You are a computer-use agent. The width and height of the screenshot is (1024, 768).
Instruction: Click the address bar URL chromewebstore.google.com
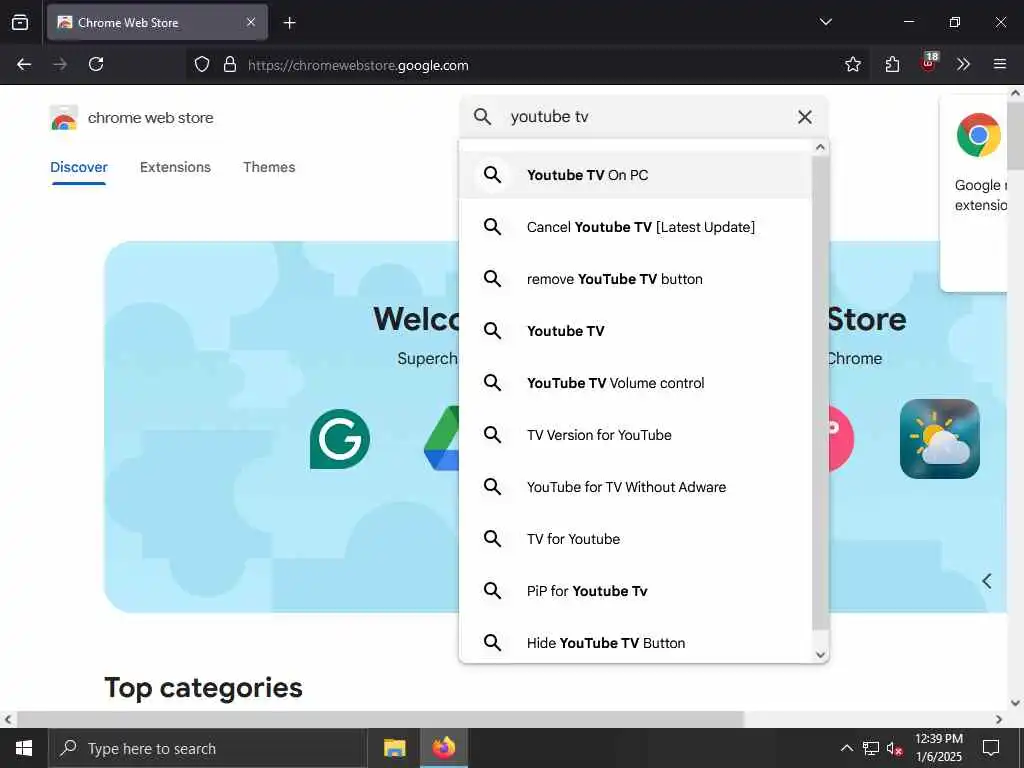[x=358, y=65]
